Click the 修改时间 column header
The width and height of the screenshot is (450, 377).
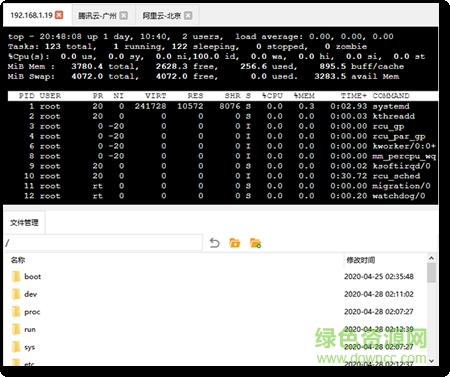361,260
